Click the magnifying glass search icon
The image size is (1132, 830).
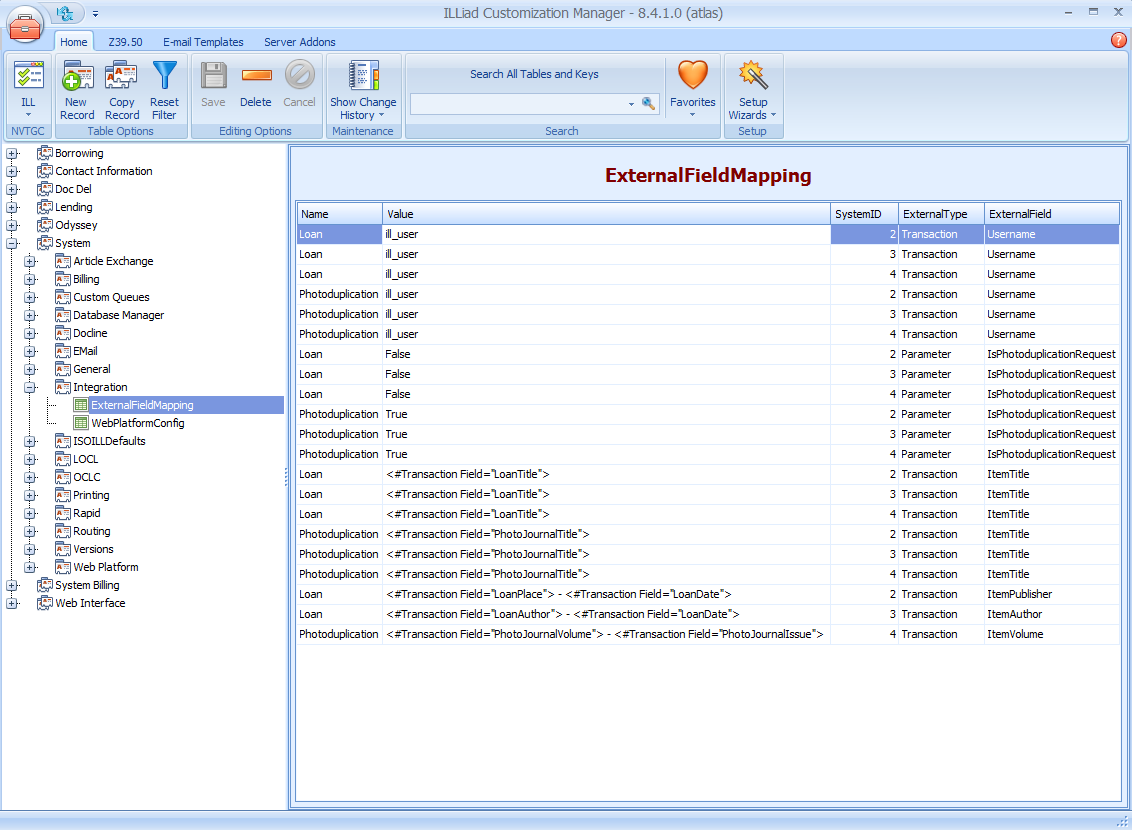[x=648, y=104]
